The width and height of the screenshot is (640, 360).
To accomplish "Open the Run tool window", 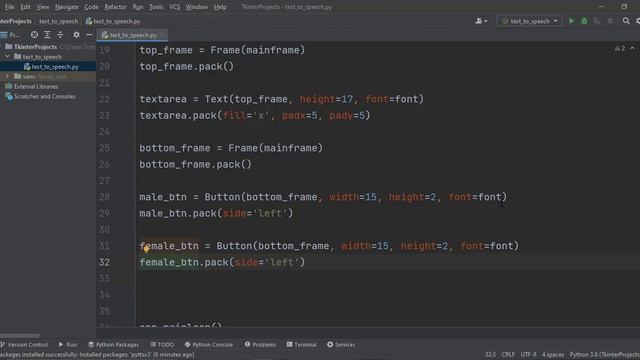I will [x=68, y=345].
